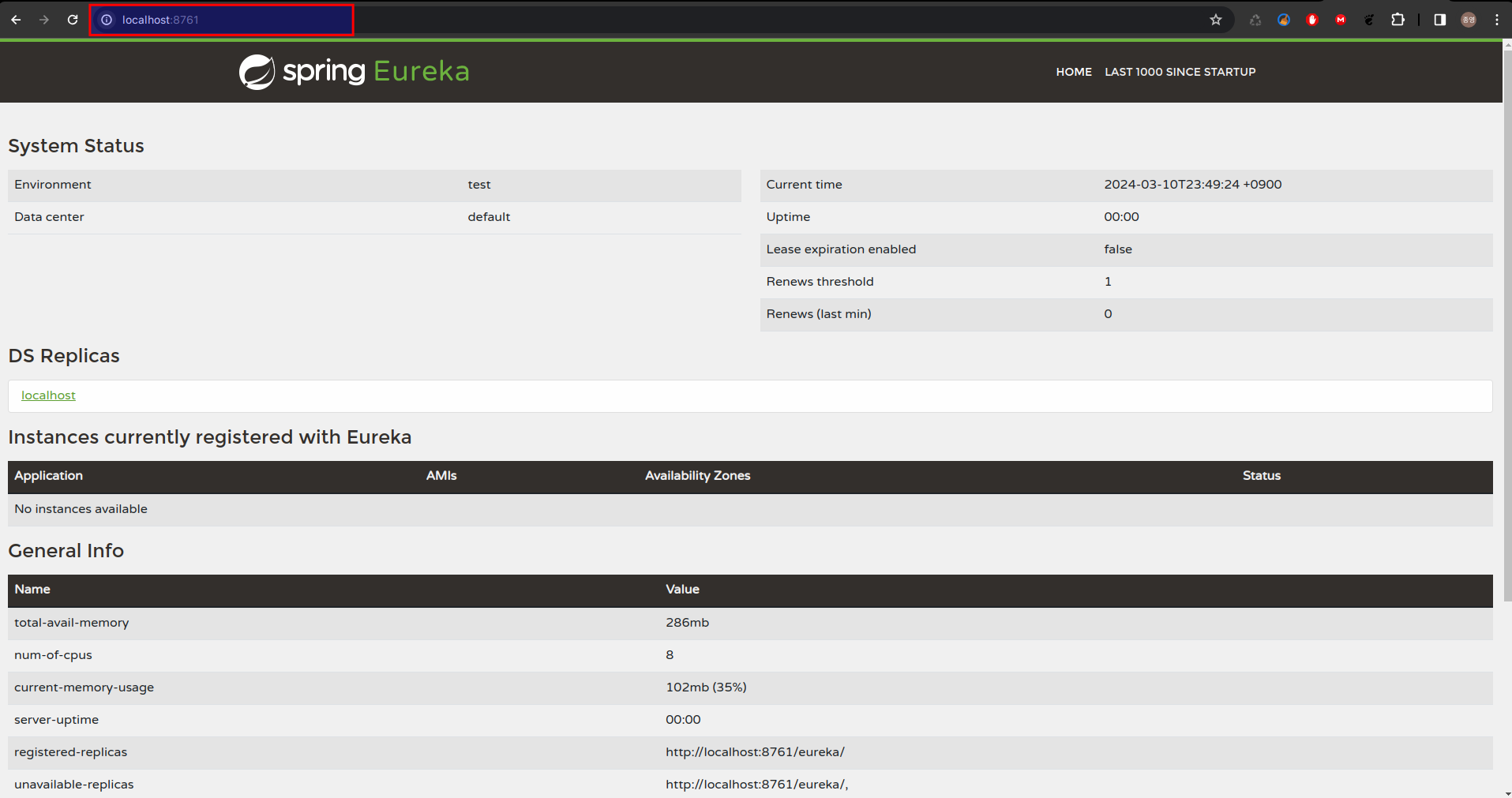Image resolution: width=1512 pixels, height=798 pixels.
Task: Select the 'Current time' label
Action: click(x=804, y=185)
